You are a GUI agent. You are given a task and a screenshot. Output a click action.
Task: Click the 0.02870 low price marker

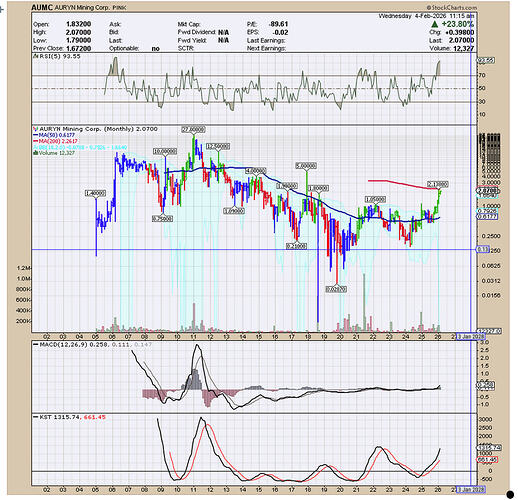(336, 289)
